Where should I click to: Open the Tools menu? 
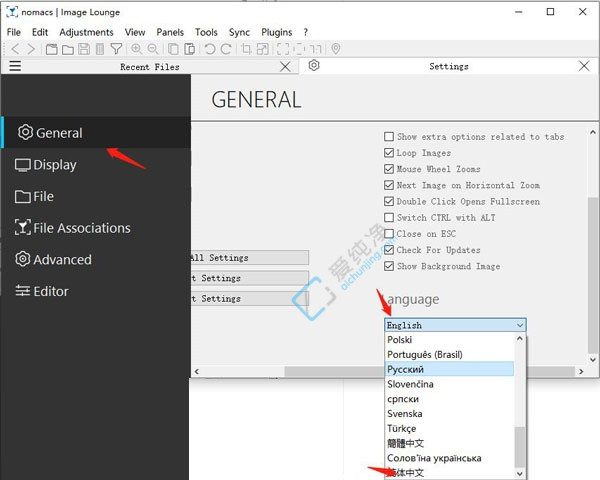206,32
